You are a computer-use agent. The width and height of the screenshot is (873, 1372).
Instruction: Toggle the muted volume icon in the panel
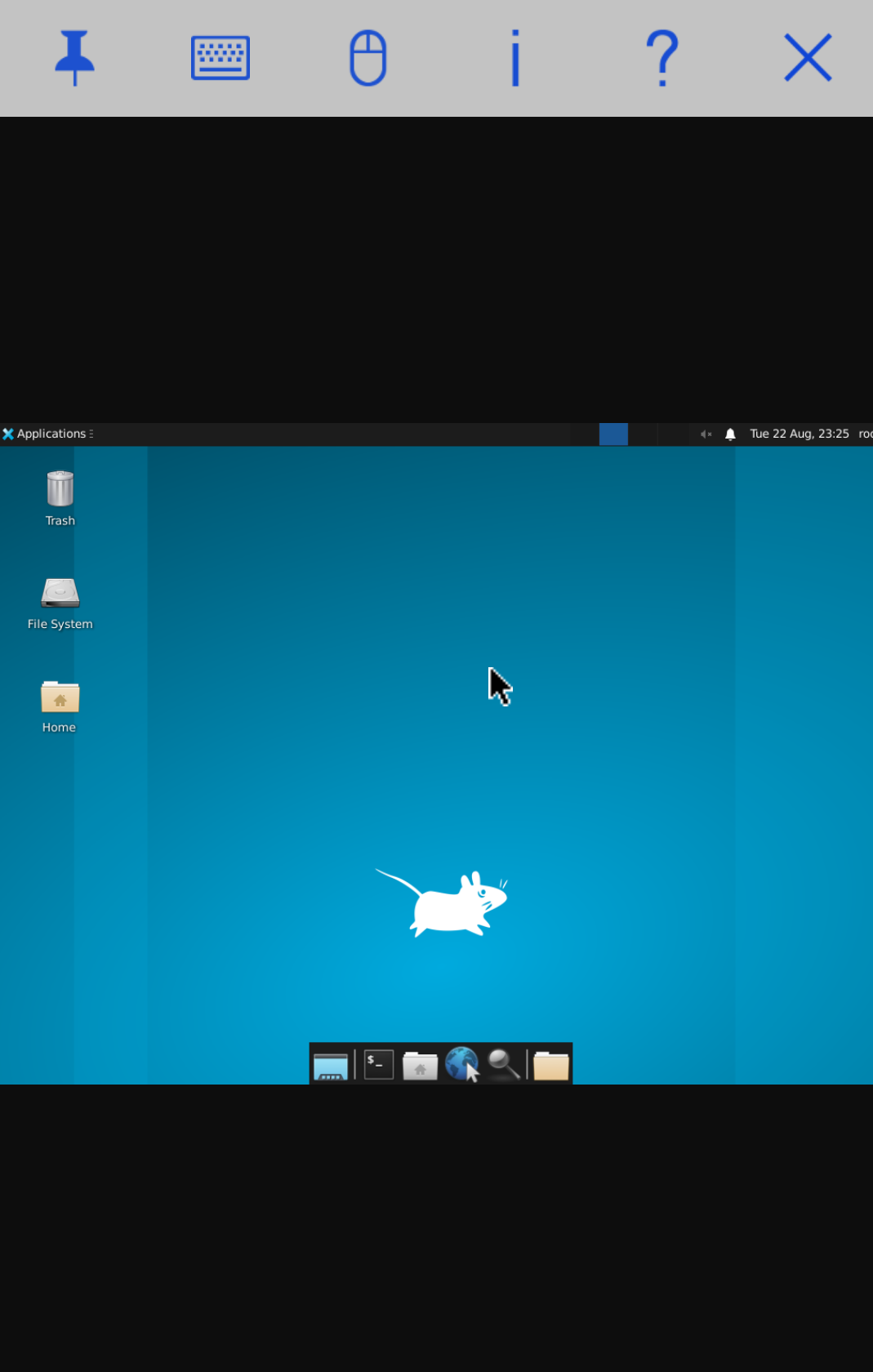pyautogui.click(x=706, y=434)
